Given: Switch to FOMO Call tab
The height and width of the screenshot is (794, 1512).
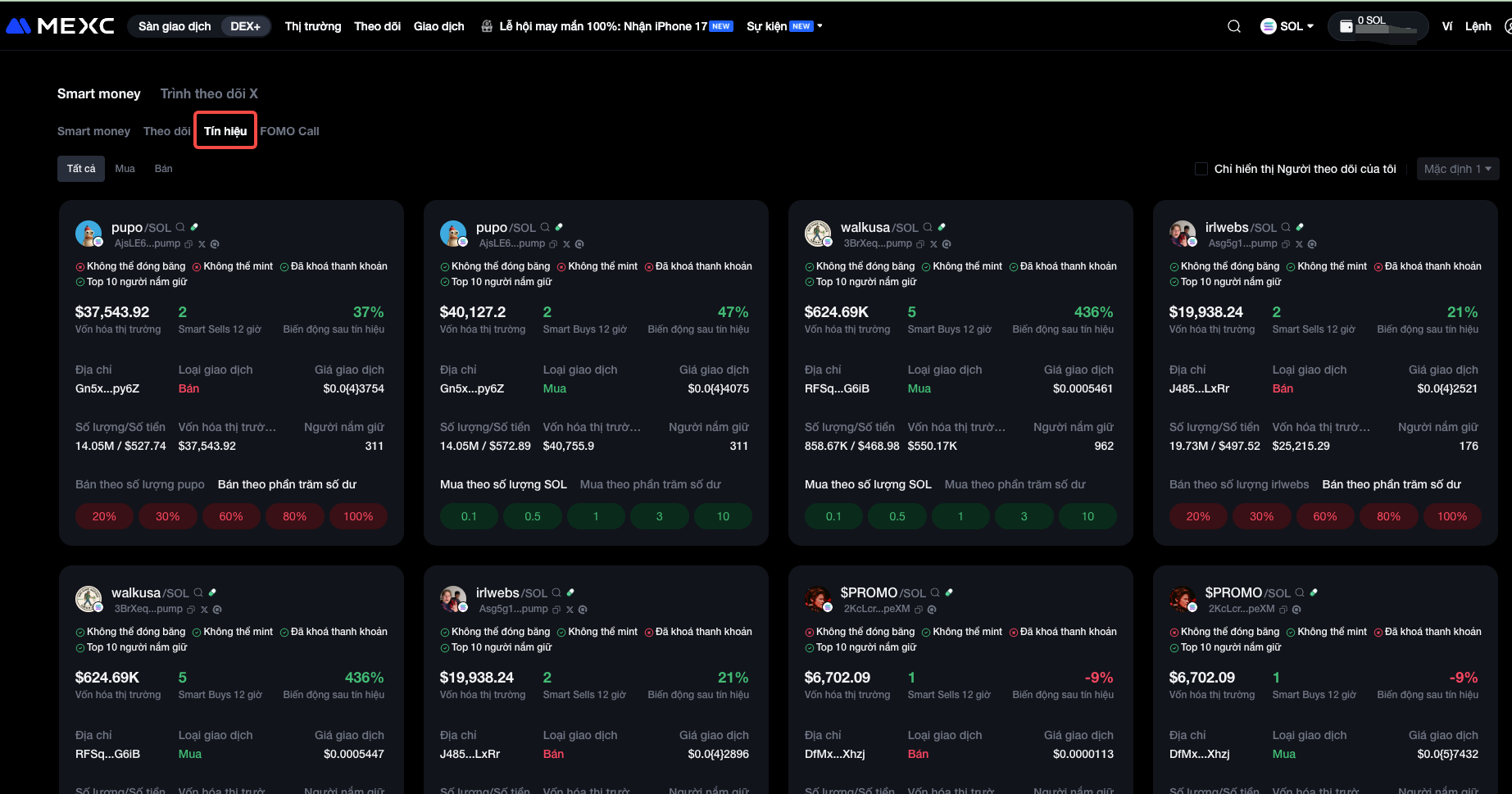Looking at the screenshot, I should (289, 131).
